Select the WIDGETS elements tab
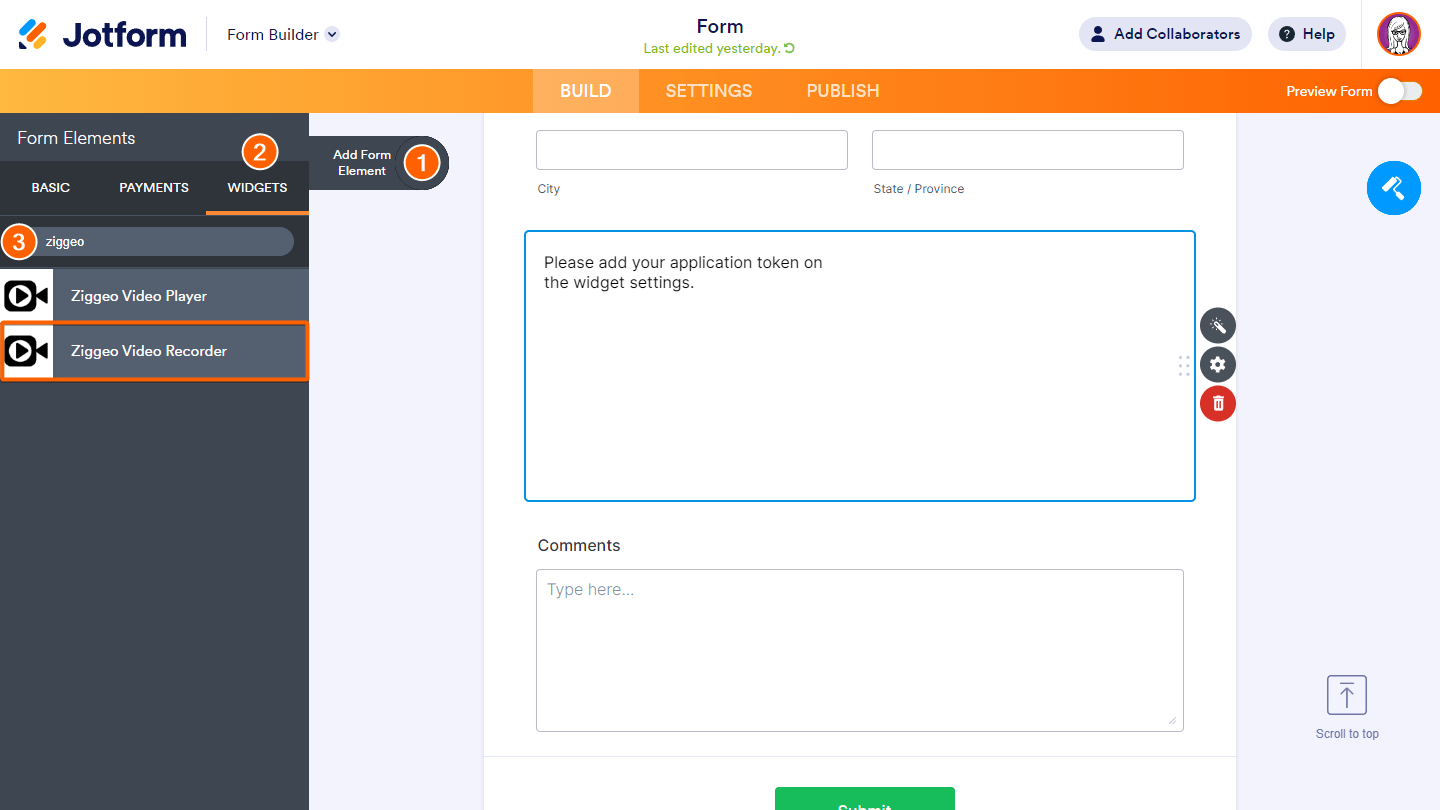This screenshot has height=810, width=1440. point(257,188)
